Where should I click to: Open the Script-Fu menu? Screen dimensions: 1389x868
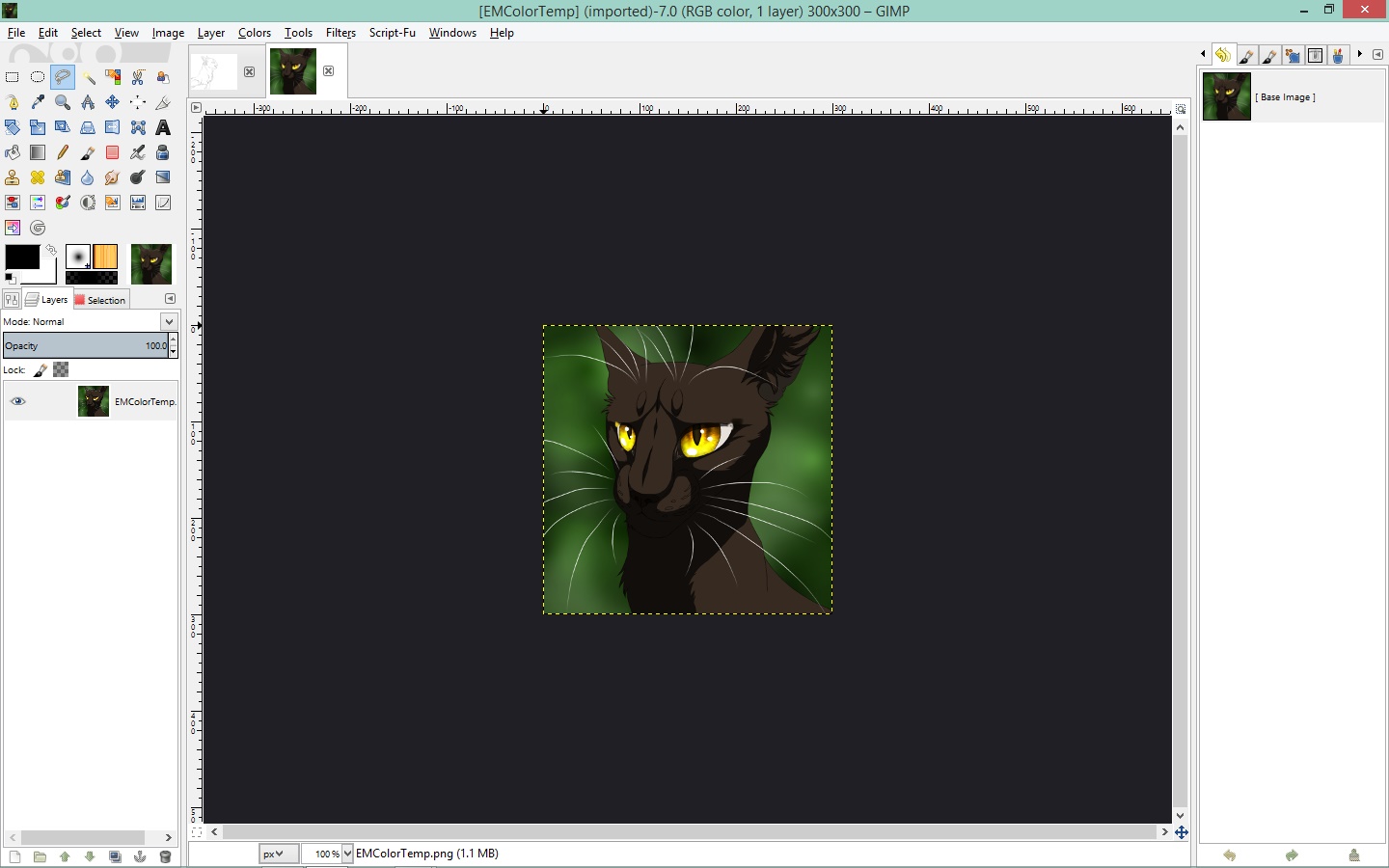coord(392,33)
